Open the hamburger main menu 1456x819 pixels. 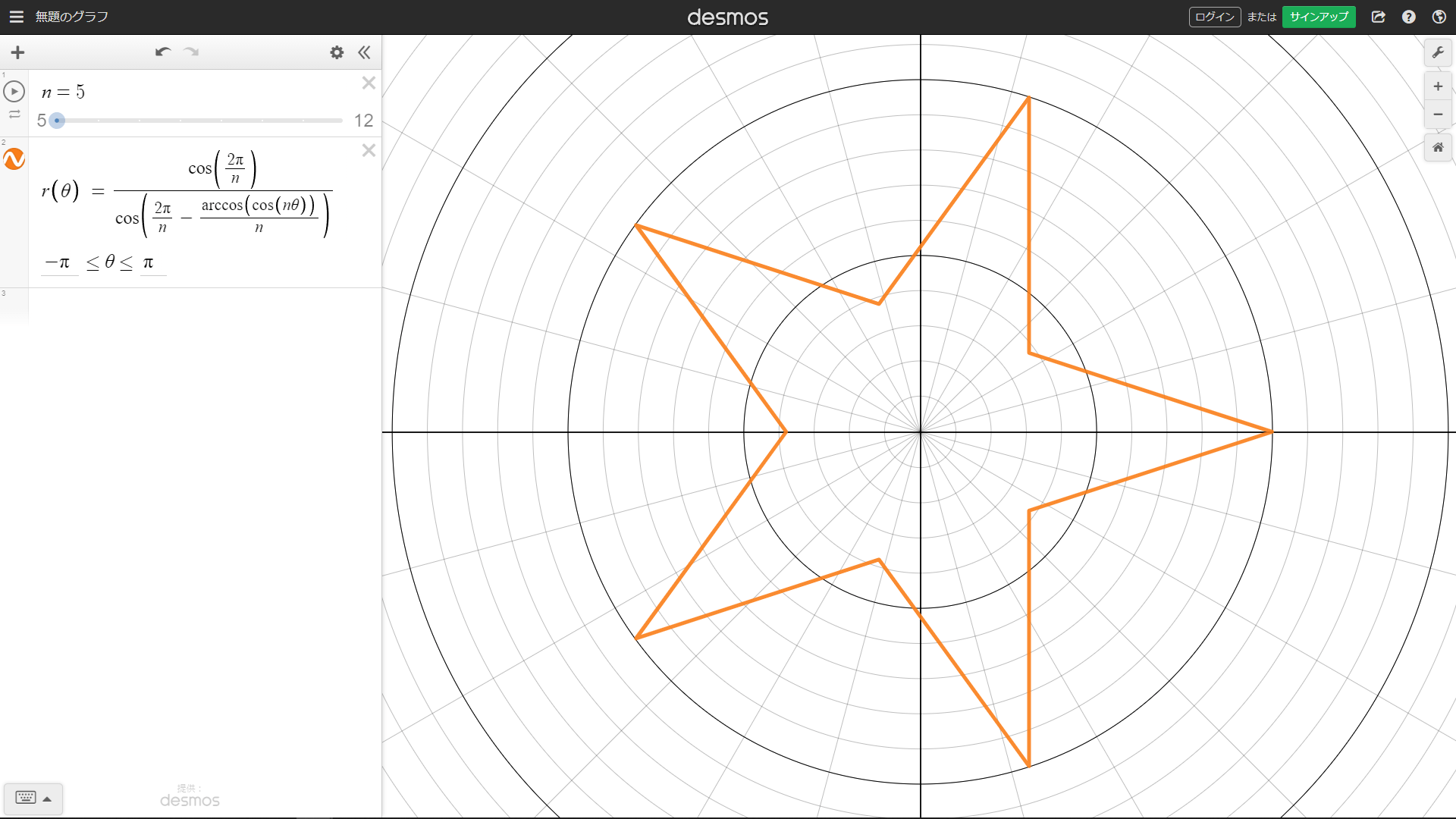coord(16,17)
